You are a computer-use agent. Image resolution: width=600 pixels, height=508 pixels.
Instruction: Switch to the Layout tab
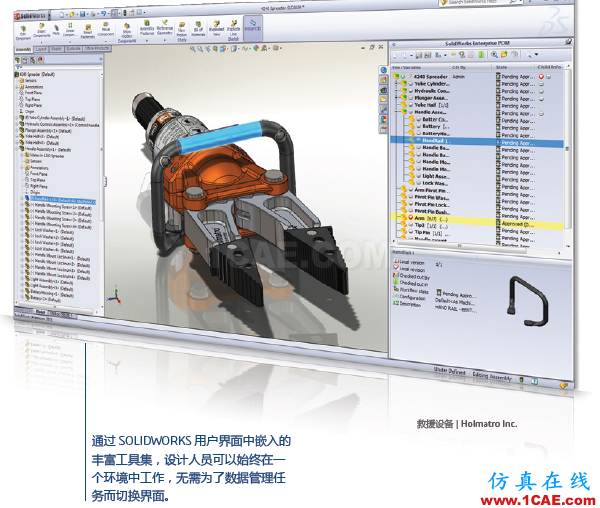pos(41,49)
